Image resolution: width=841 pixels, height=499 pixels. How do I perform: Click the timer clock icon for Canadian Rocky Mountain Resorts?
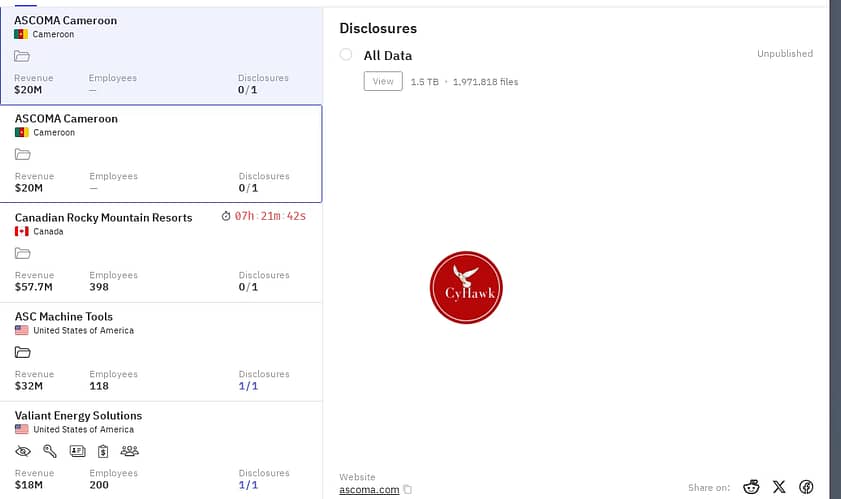tap(226, 216)
